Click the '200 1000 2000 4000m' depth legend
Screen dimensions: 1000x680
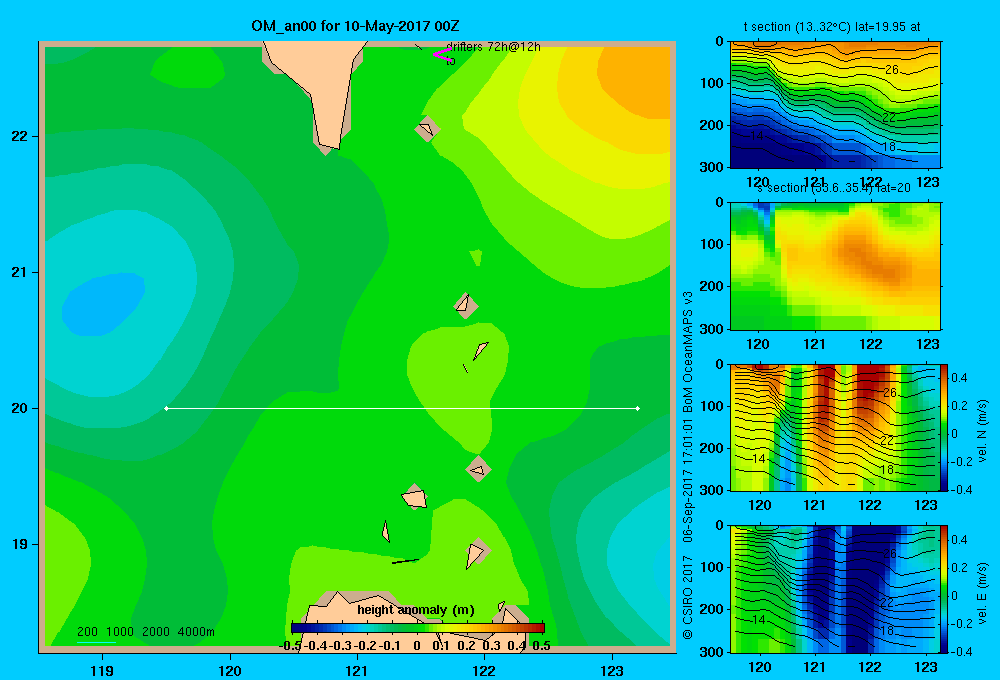(145, 632)
